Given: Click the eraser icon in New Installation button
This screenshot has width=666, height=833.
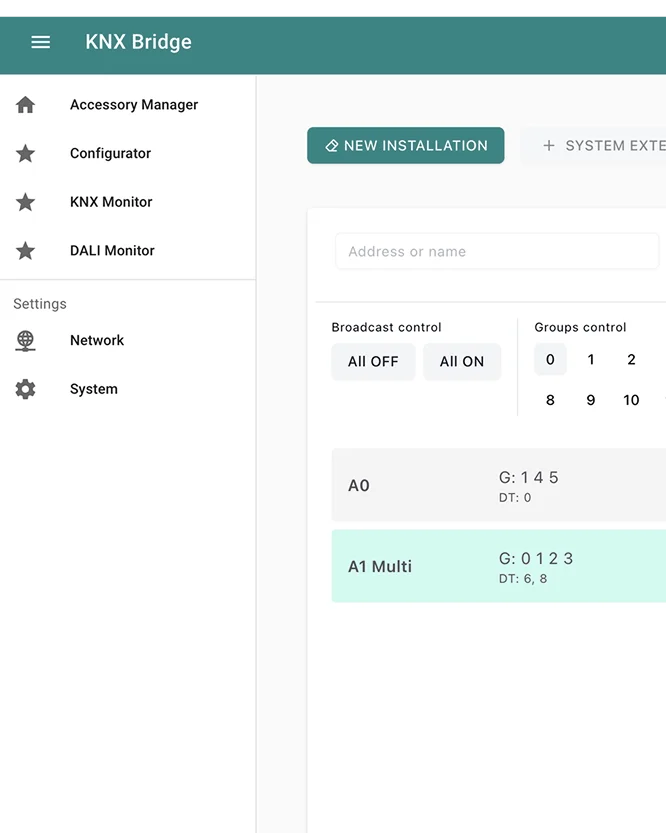Looking at the screenshot, I should (332, 146).
